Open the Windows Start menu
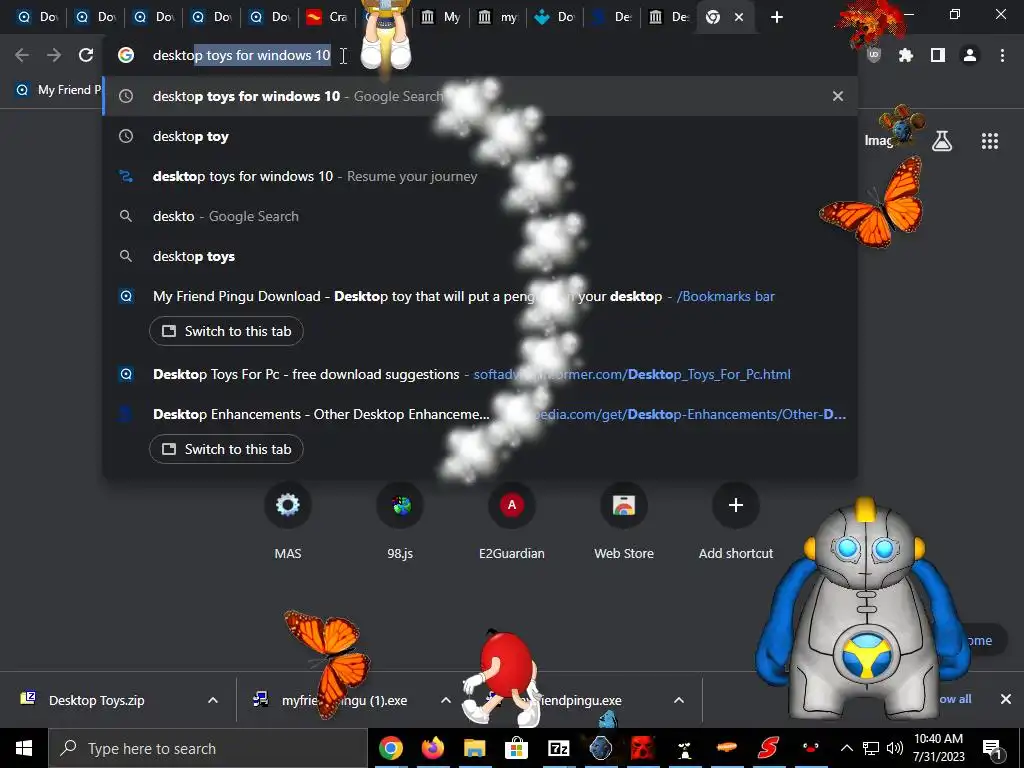1024x768 pixels. click(24, 748)
